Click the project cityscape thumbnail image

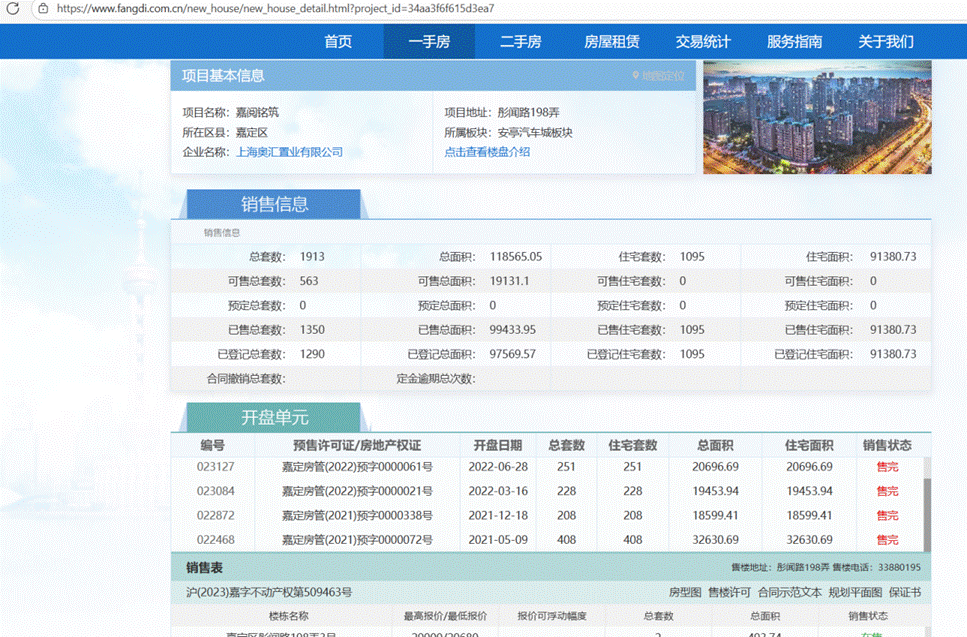pos(817,117)
